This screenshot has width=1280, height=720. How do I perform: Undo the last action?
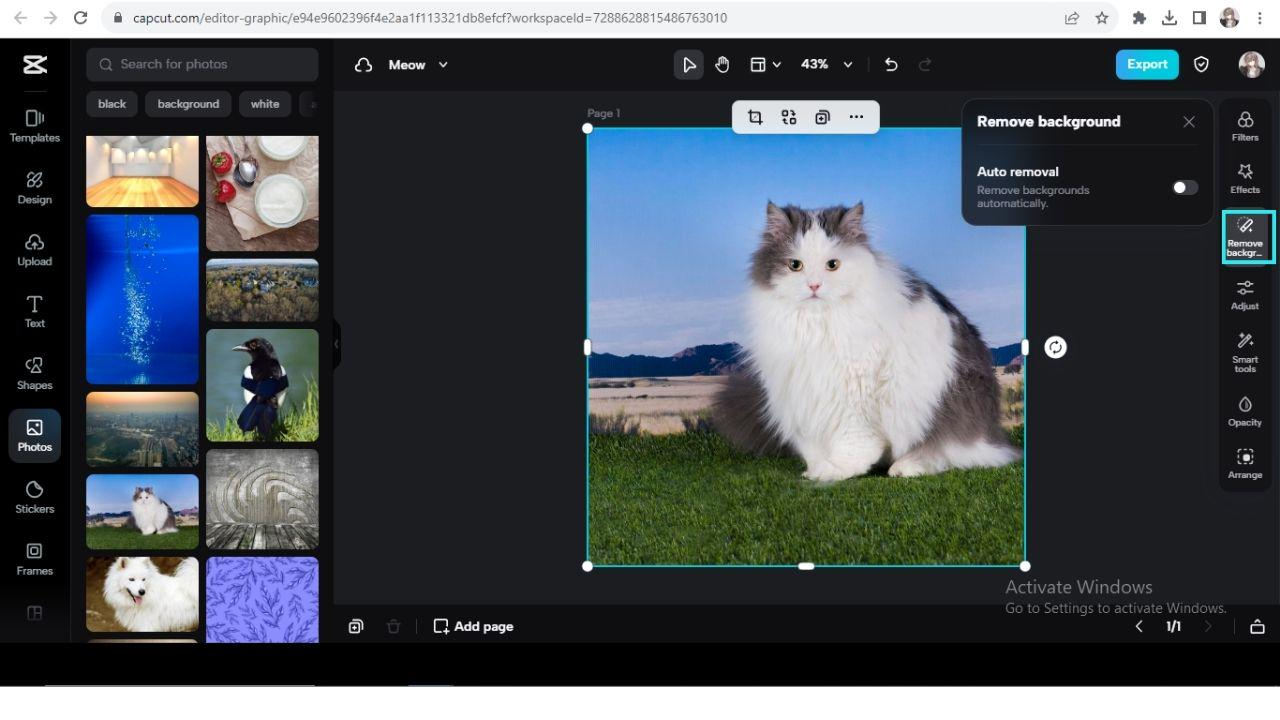pos(891,64)
